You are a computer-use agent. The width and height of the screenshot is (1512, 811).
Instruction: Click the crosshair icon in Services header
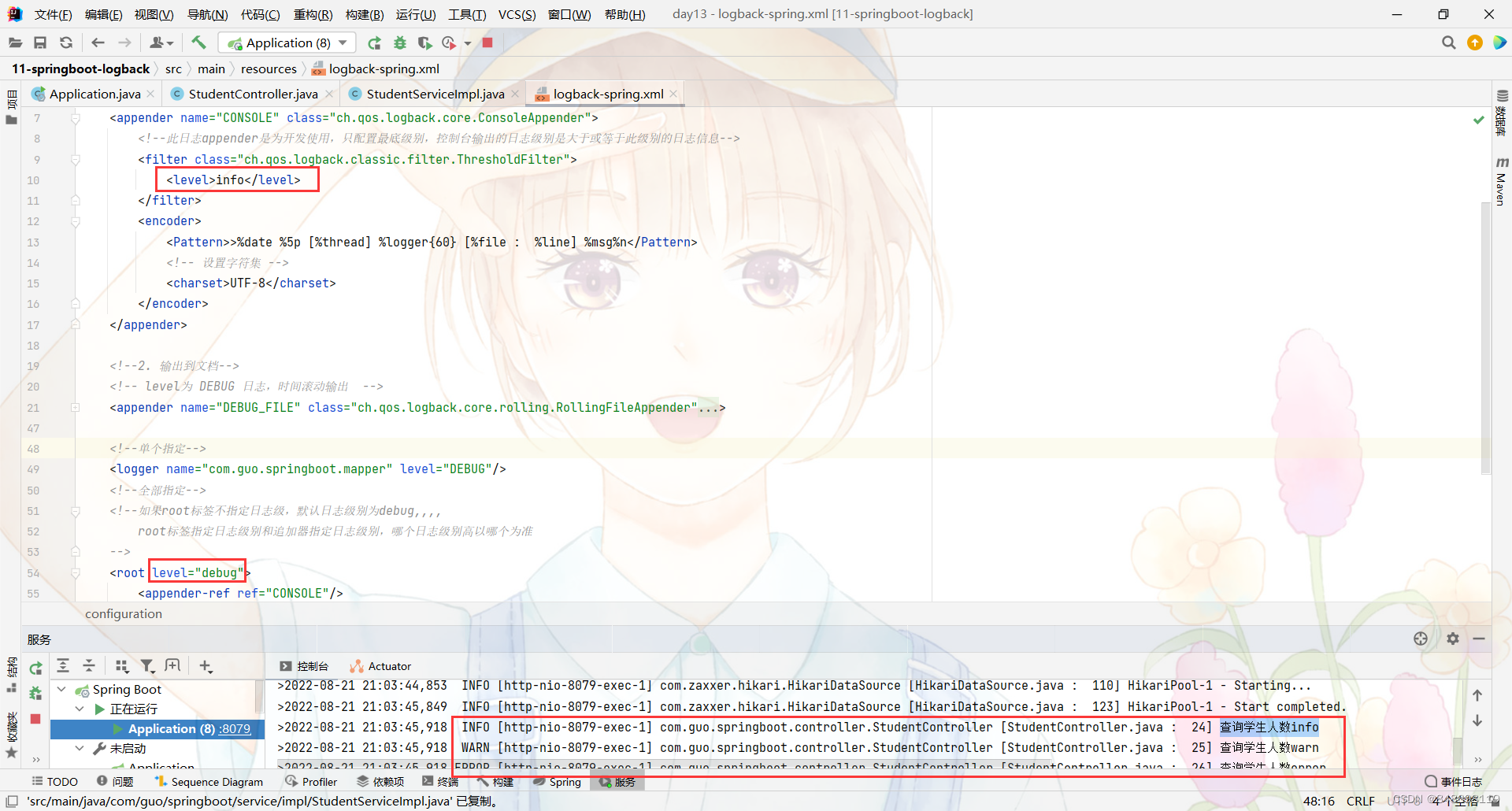tap(1421, 639)
